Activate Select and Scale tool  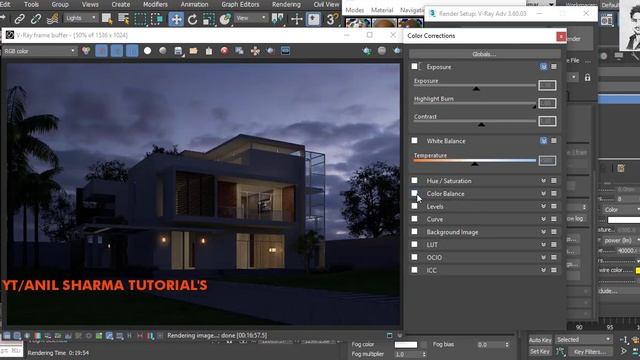click(x=209, y=19)
